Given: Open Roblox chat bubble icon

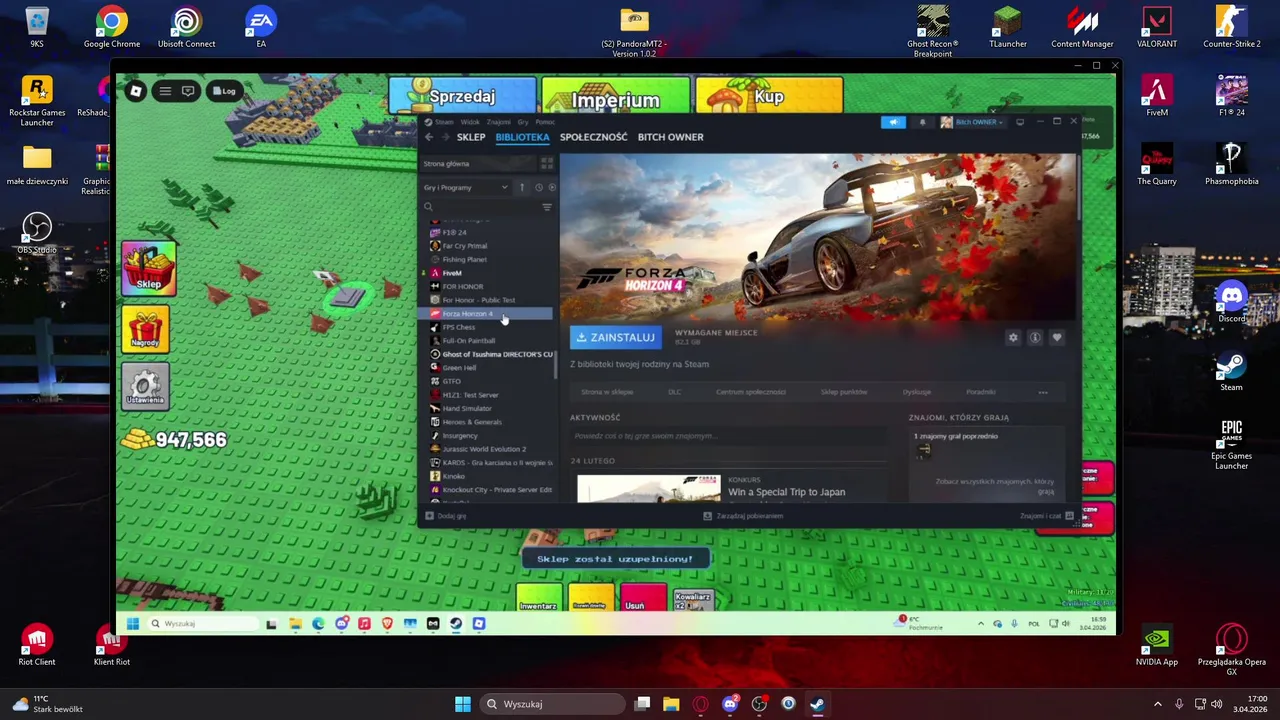Looking at the screenshot, I should pos(188,91).
